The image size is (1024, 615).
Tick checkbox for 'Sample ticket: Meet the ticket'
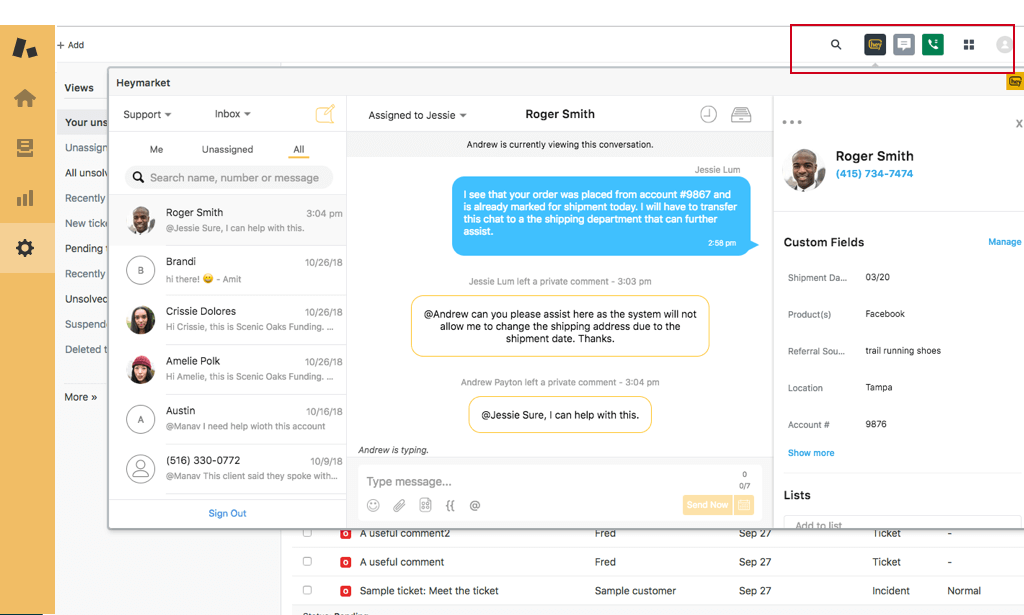coord(307,591)
